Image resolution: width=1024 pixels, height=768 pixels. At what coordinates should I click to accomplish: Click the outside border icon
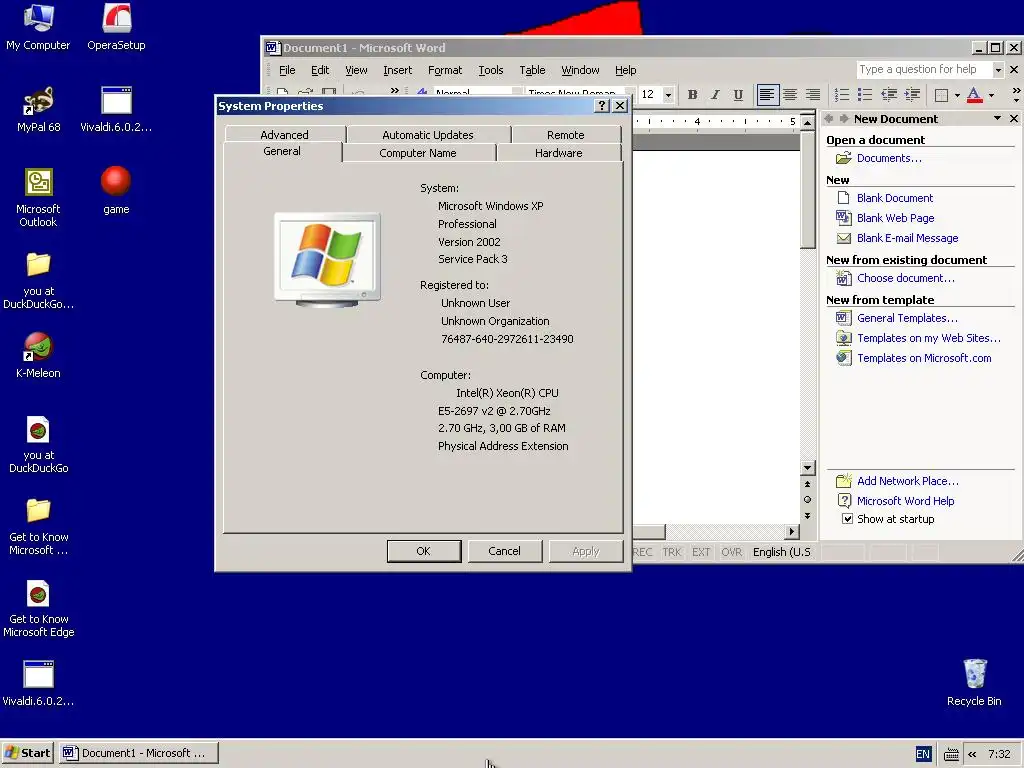941,95
